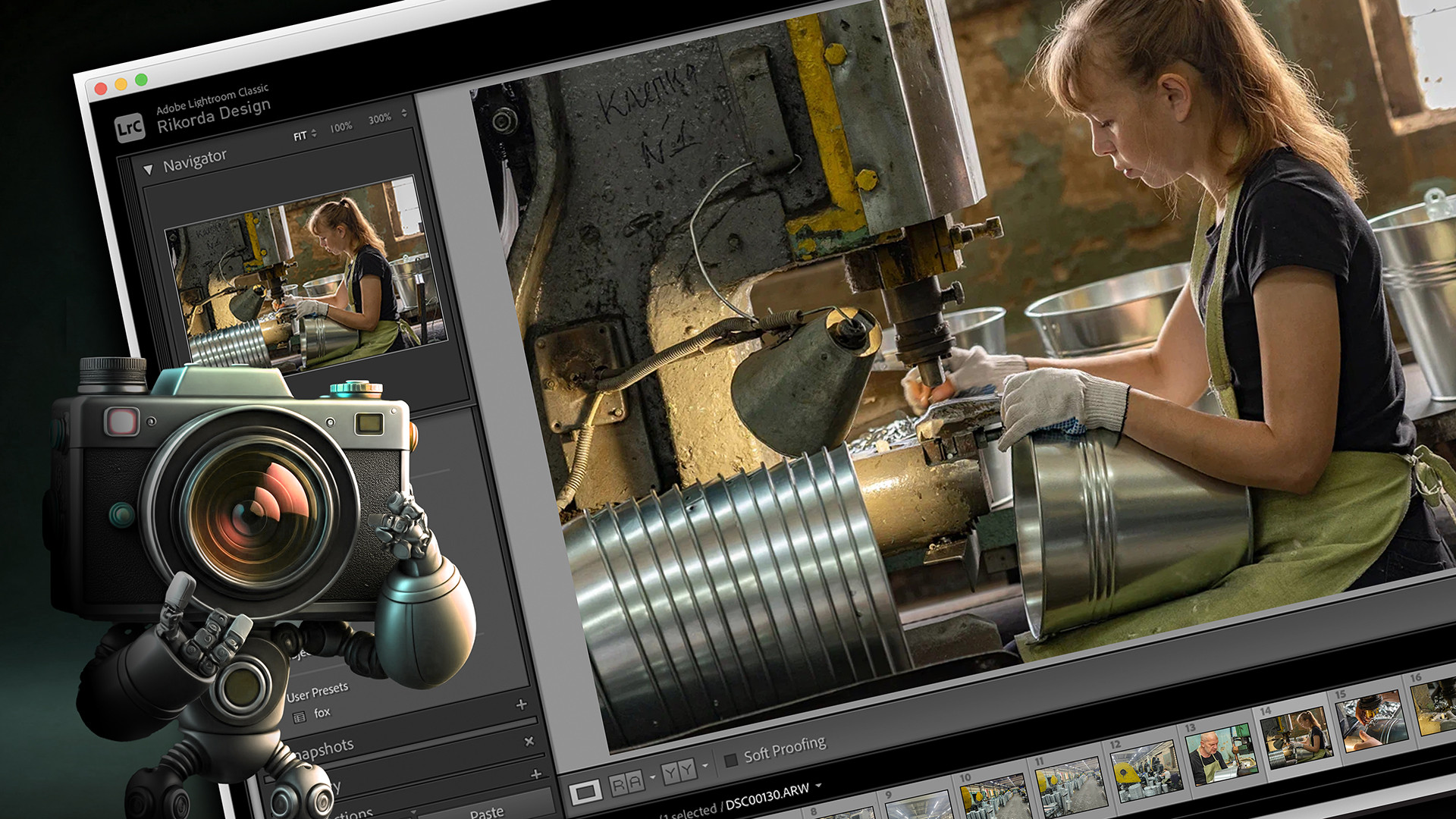Open the Snapshots panel header

326,750
